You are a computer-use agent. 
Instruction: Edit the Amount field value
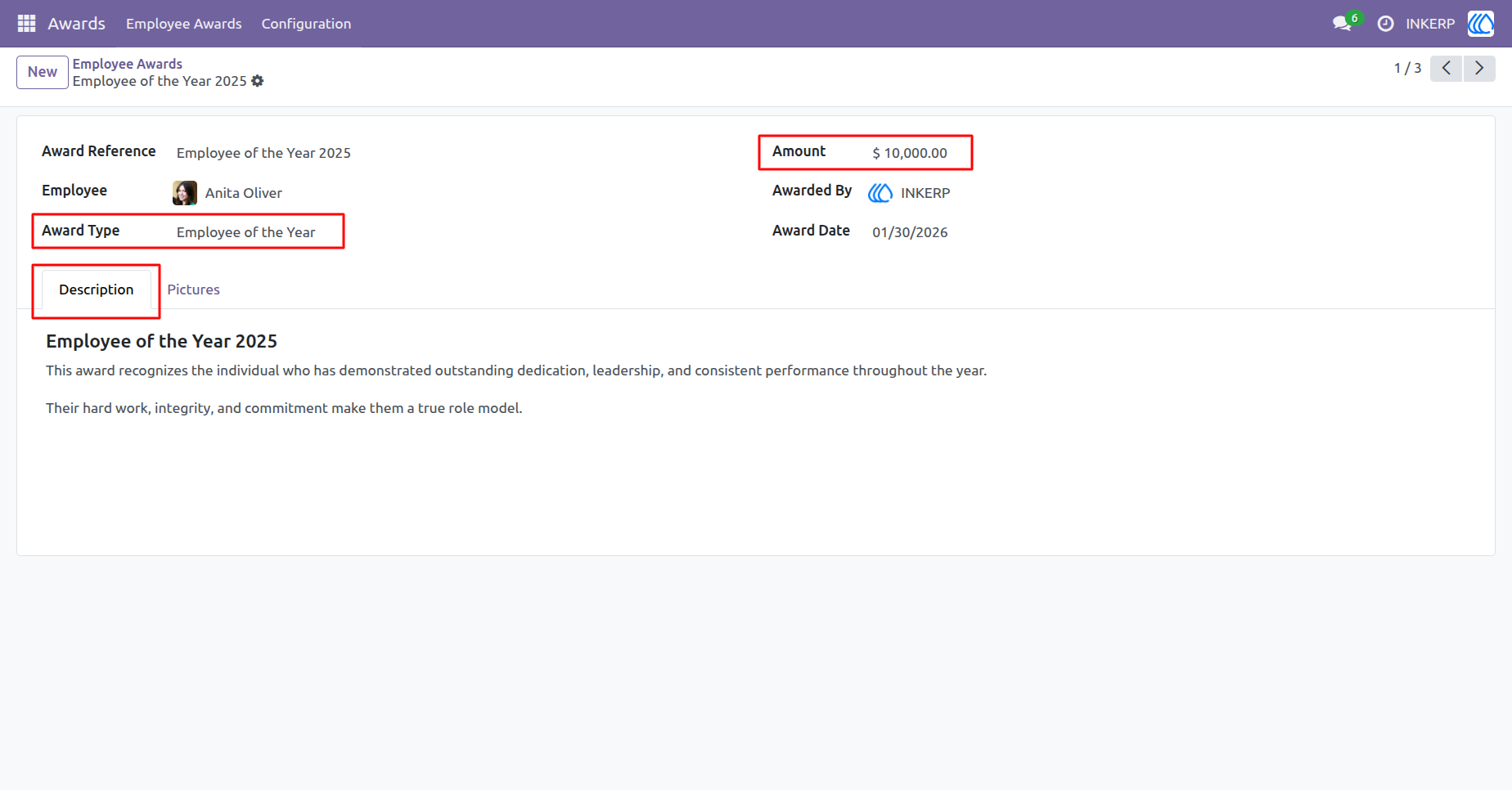click(x=910, y=153)
